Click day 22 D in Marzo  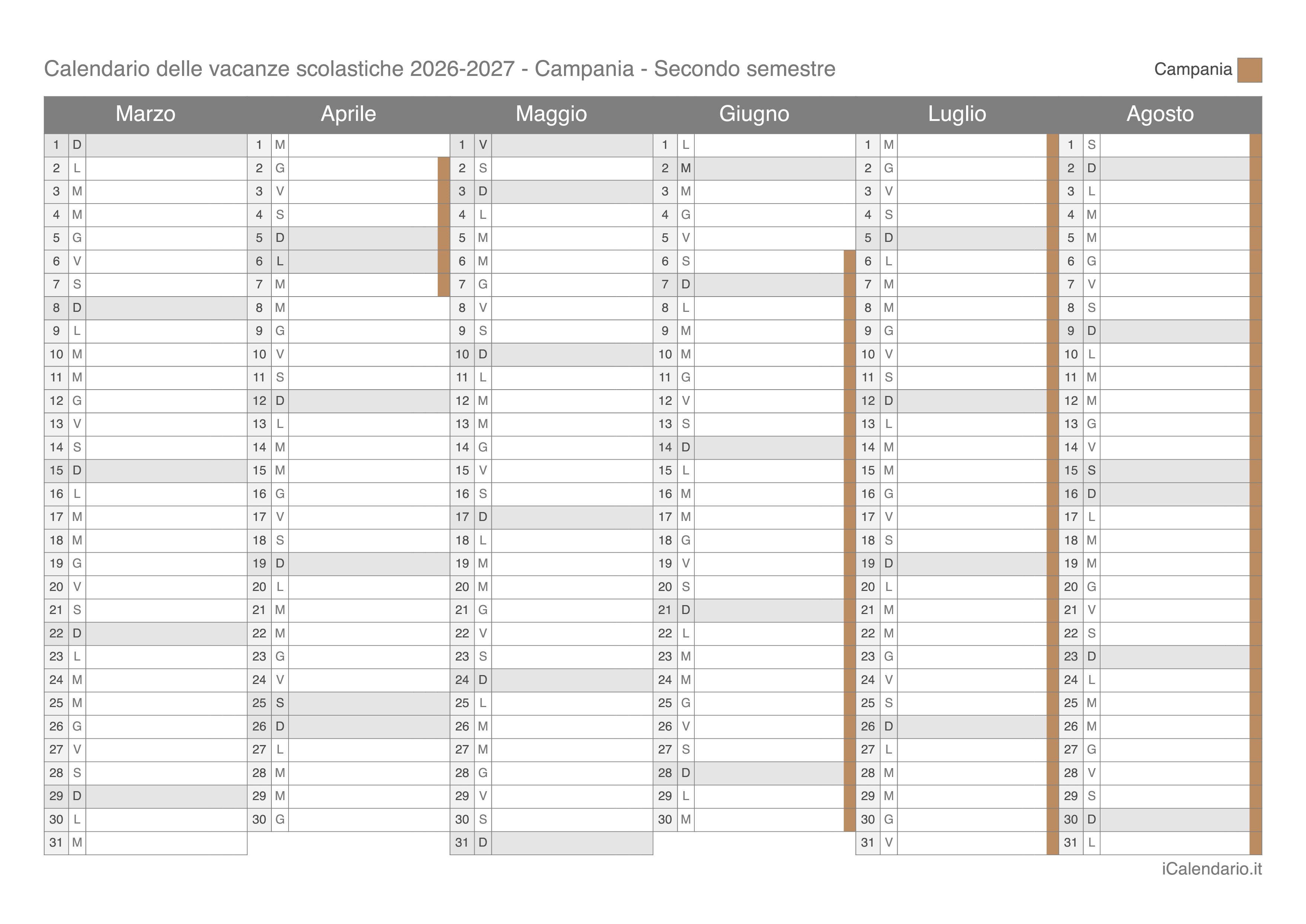146,633
